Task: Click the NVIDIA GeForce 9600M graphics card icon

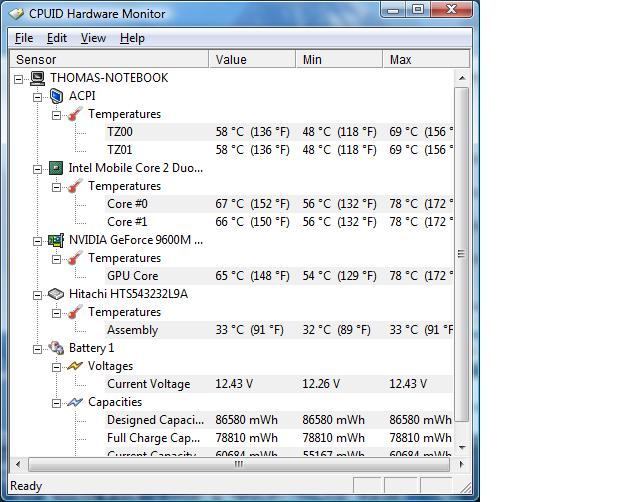Action: point(56,240)
